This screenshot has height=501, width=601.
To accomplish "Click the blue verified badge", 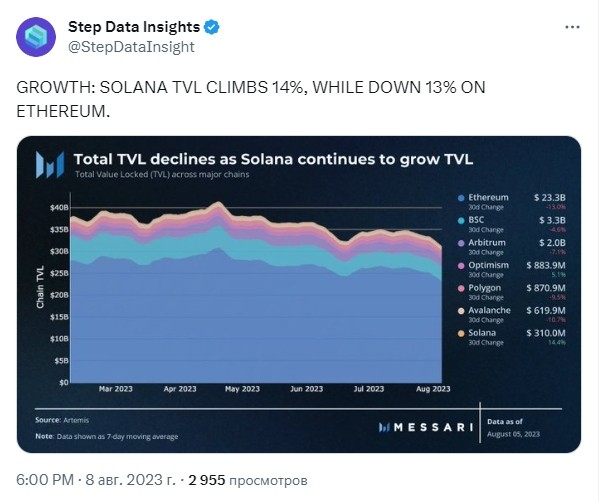I will point(212,27).
